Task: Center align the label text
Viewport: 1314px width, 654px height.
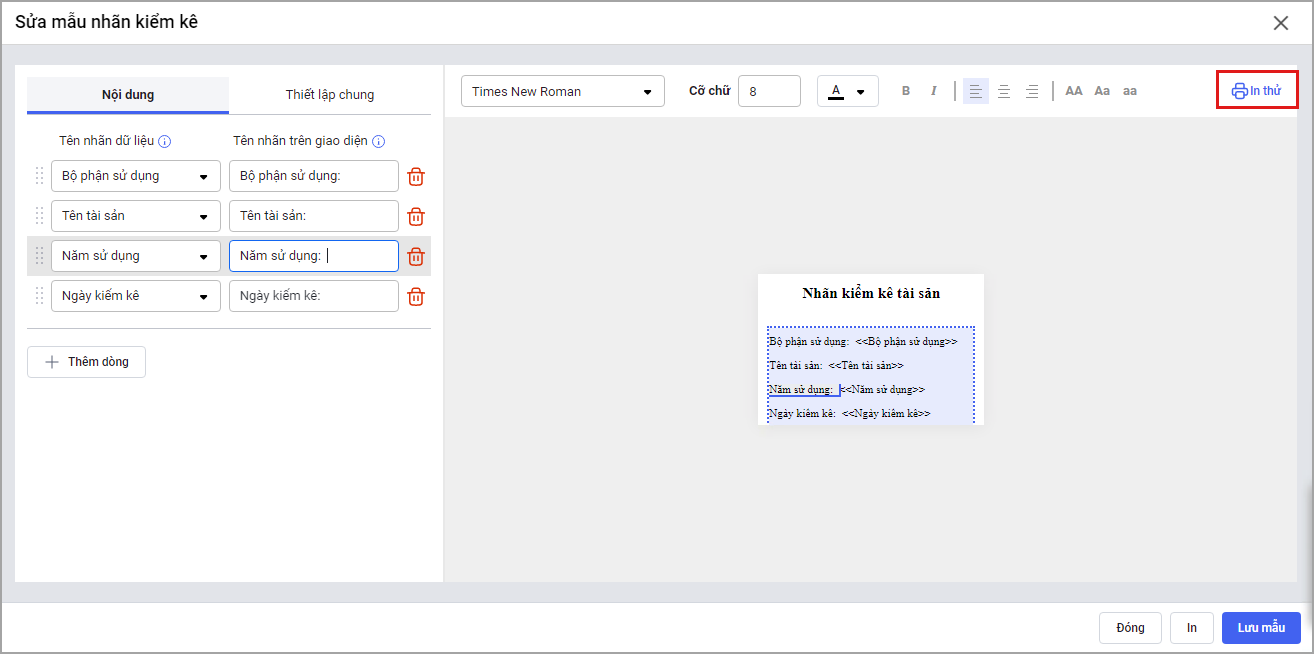Action: pos(1004,91)
